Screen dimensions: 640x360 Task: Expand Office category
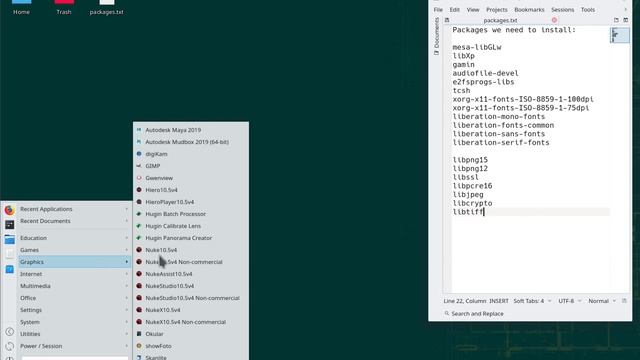74,298
